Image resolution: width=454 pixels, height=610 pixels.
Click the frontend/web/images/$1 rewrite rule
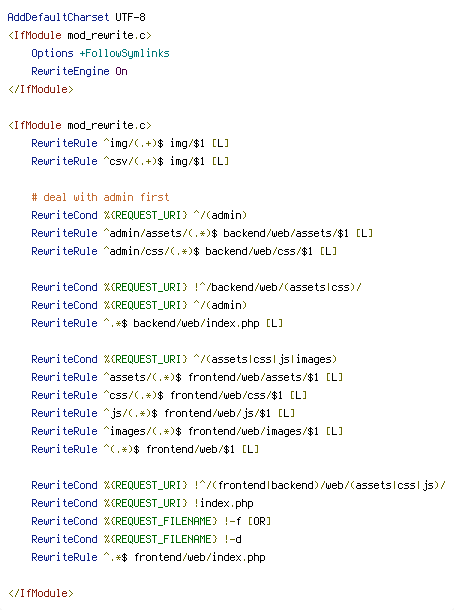(187, 431)
